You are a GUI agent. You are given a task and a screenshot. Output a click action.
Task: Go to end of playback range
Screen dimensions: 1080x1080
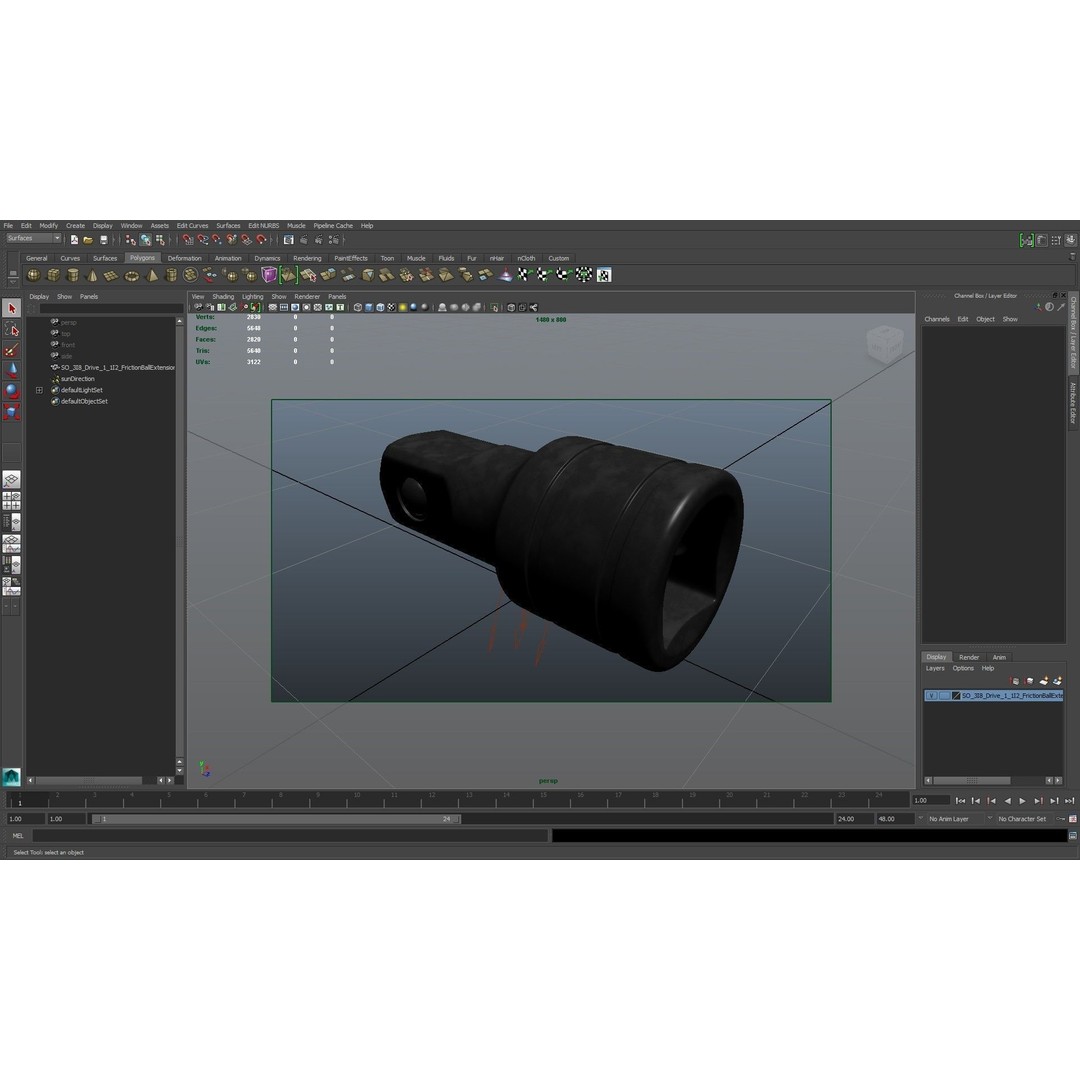(x=1069, y=800)
